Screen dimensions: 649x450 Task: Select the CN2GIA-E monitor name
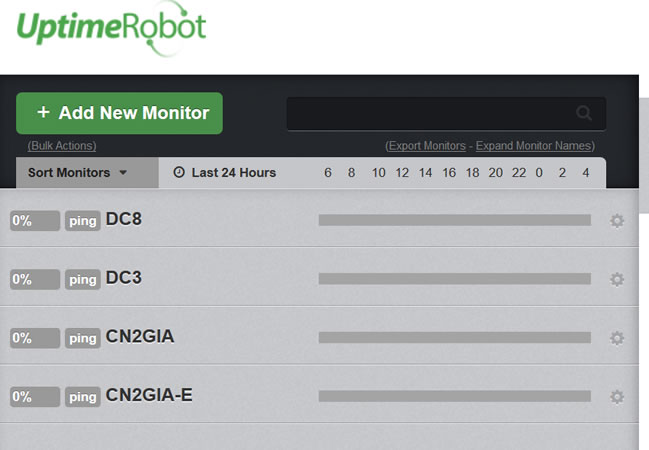pos(149,396)
